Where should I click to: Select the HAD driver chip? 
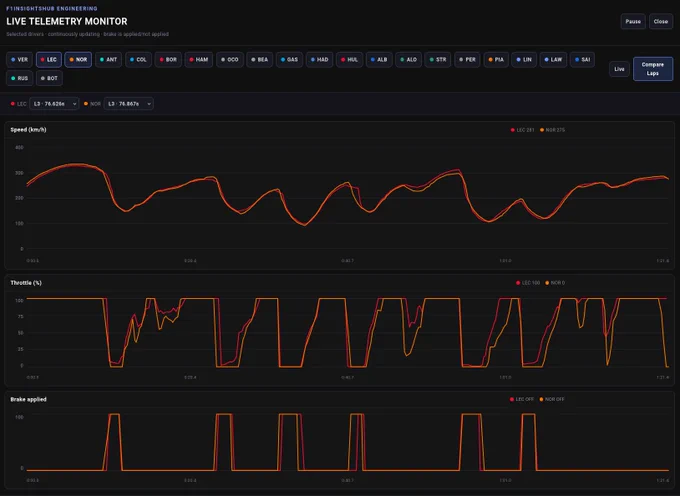coord(320,60)
